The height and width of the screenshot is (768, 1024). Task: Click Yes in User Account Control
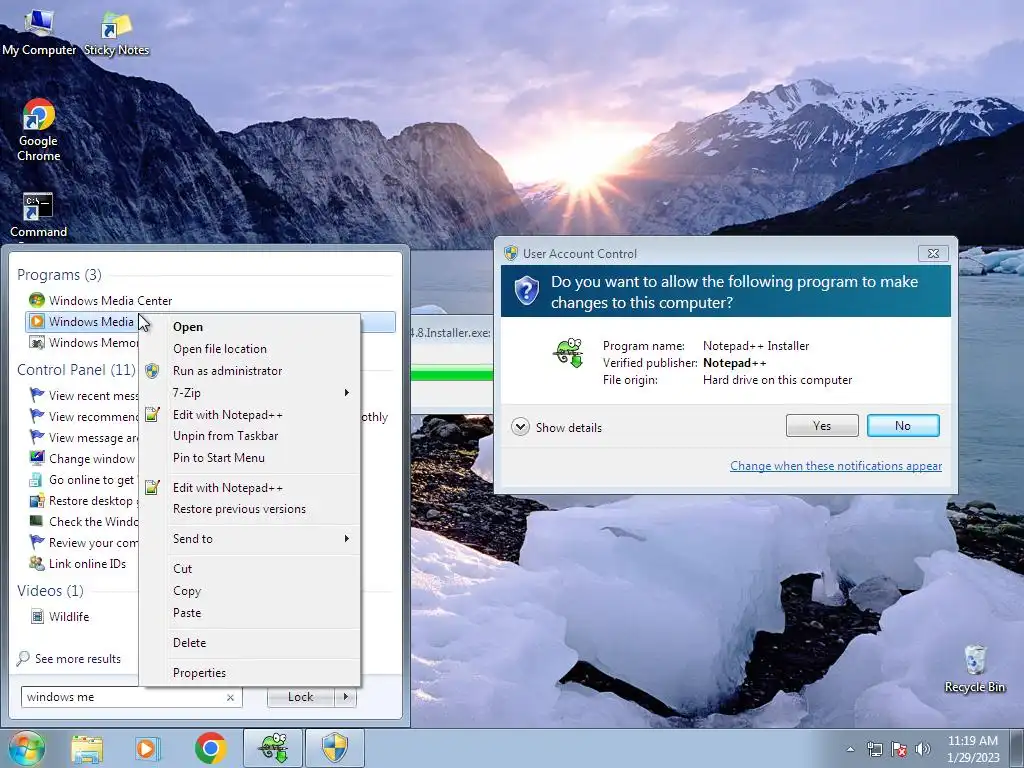(822, 426)
